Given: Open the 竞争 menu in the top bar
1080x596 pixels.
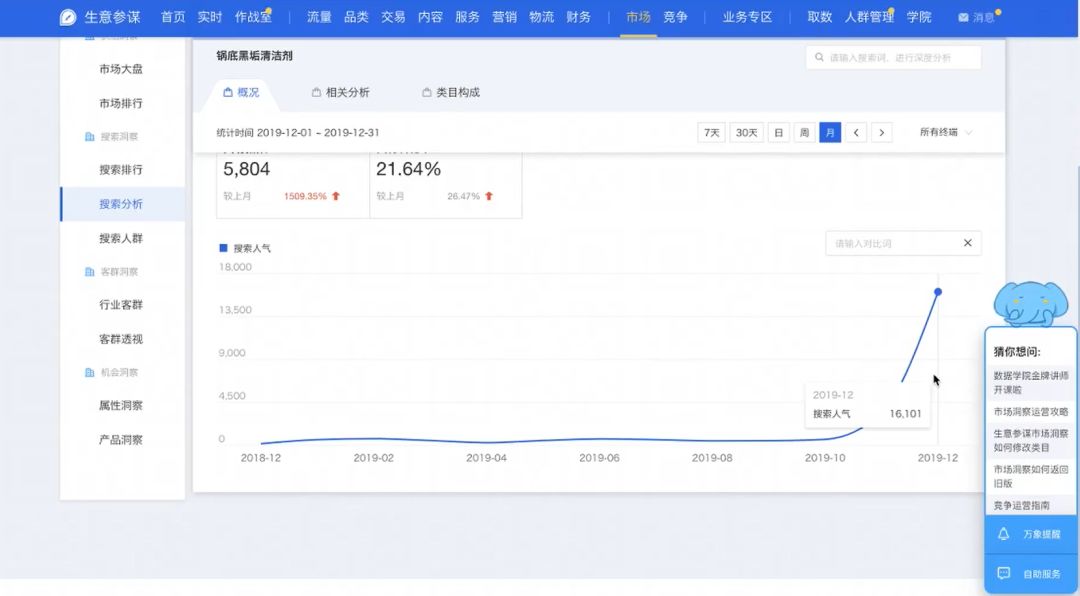Looking at the screenshot, I should coord(676,16).
